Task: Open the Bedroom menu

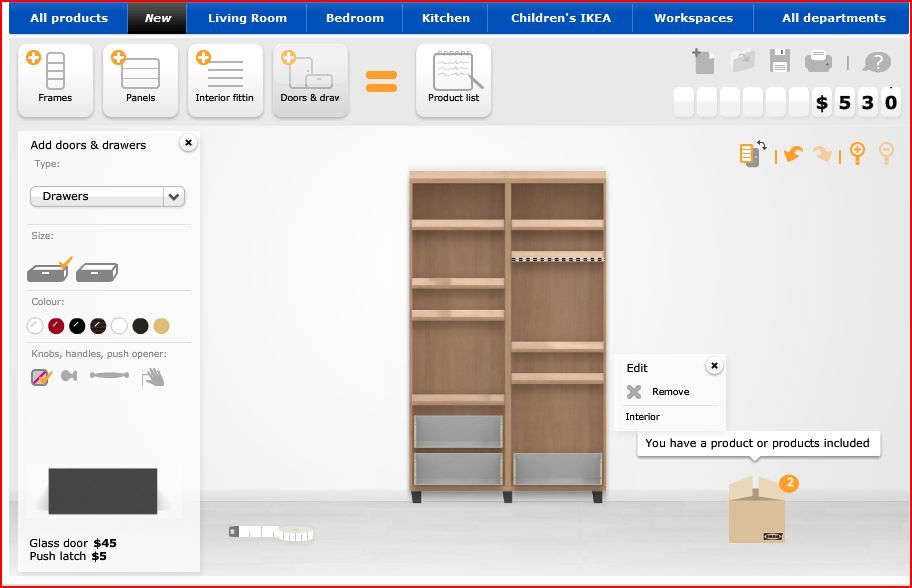Action: pos(355,18)
